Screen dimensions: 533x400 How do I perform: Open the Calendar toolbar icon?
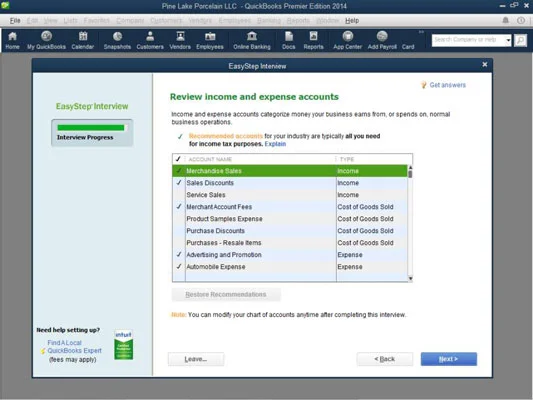point(83,40)
